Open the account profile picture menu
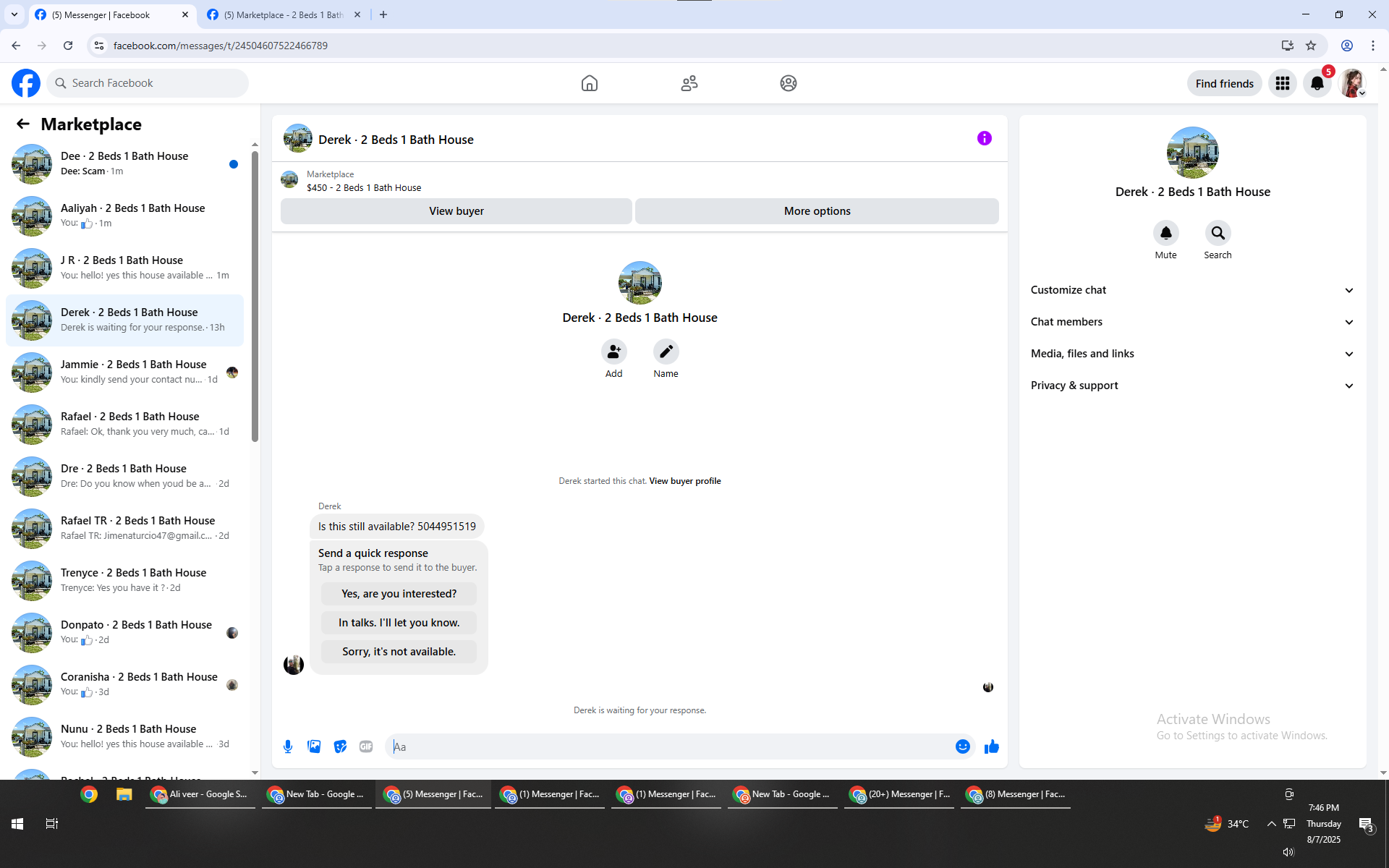Screen dimensions: 1389x868 click(1352, 83)
